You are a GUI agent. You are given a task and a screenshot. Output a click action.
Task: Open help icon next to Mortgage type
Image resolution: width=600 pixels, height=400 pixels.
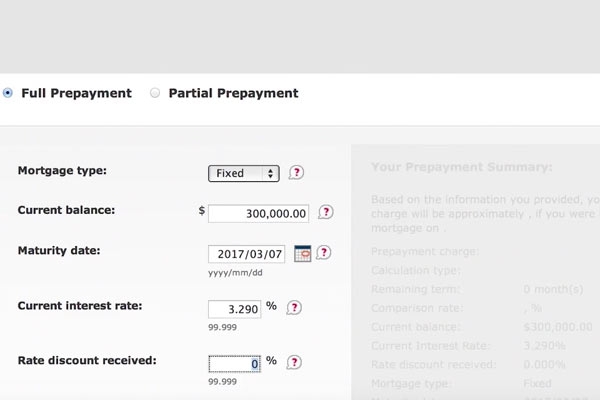tap(296, 173)
